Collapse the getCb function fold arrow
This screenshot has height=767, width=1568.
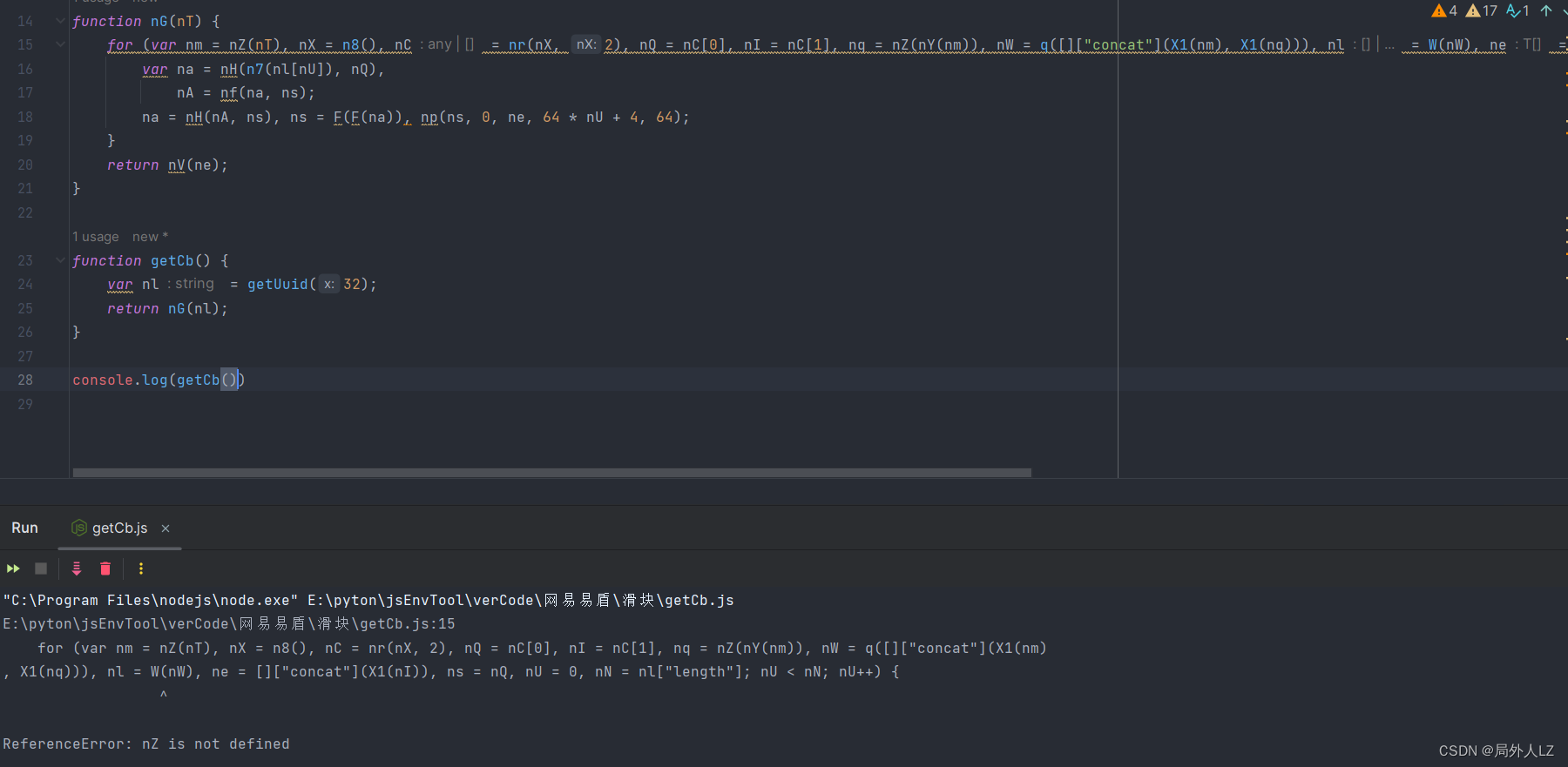point(60,260)
